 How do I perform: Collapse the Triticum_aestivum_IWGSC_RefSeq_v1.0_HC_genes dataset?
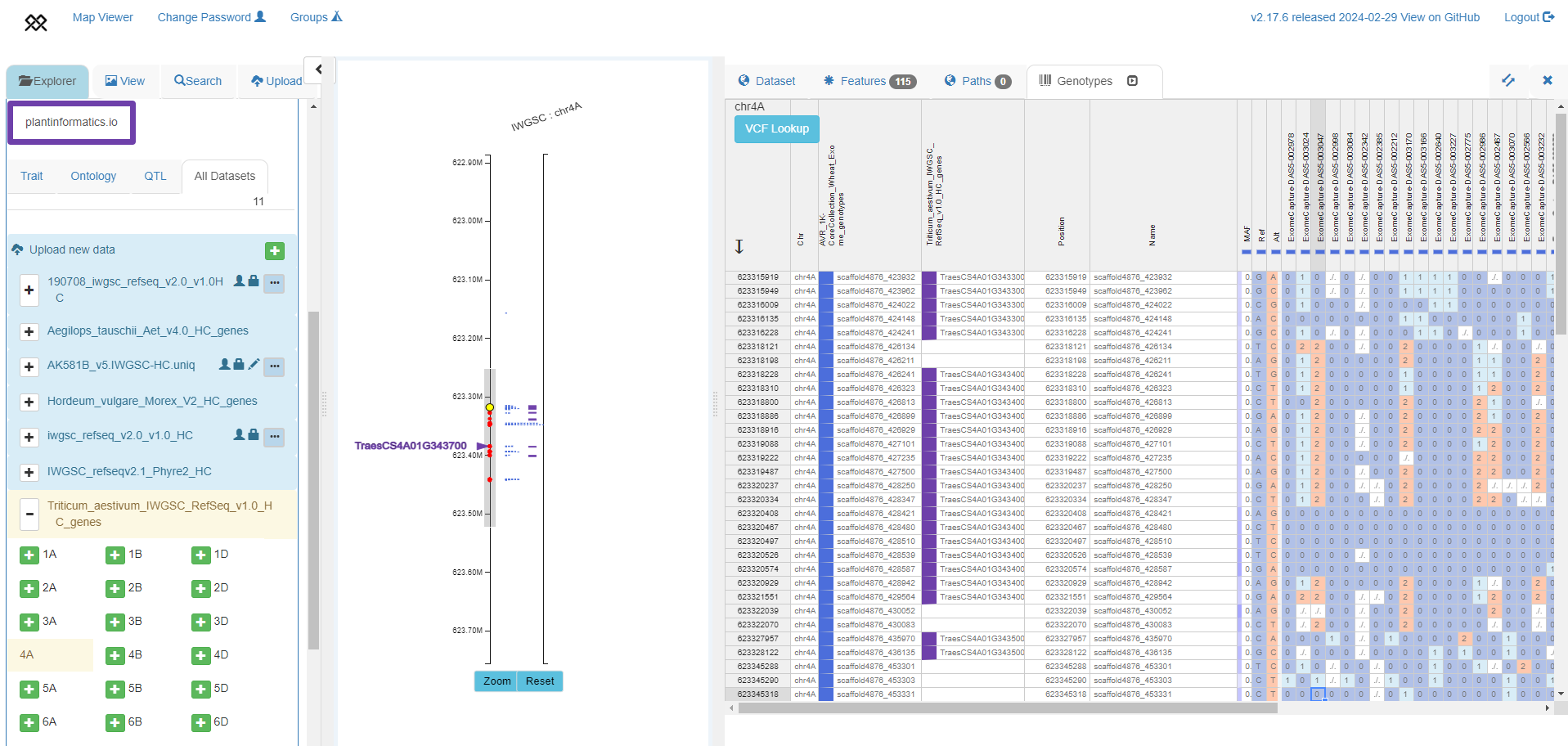click(x=29, y=515)
